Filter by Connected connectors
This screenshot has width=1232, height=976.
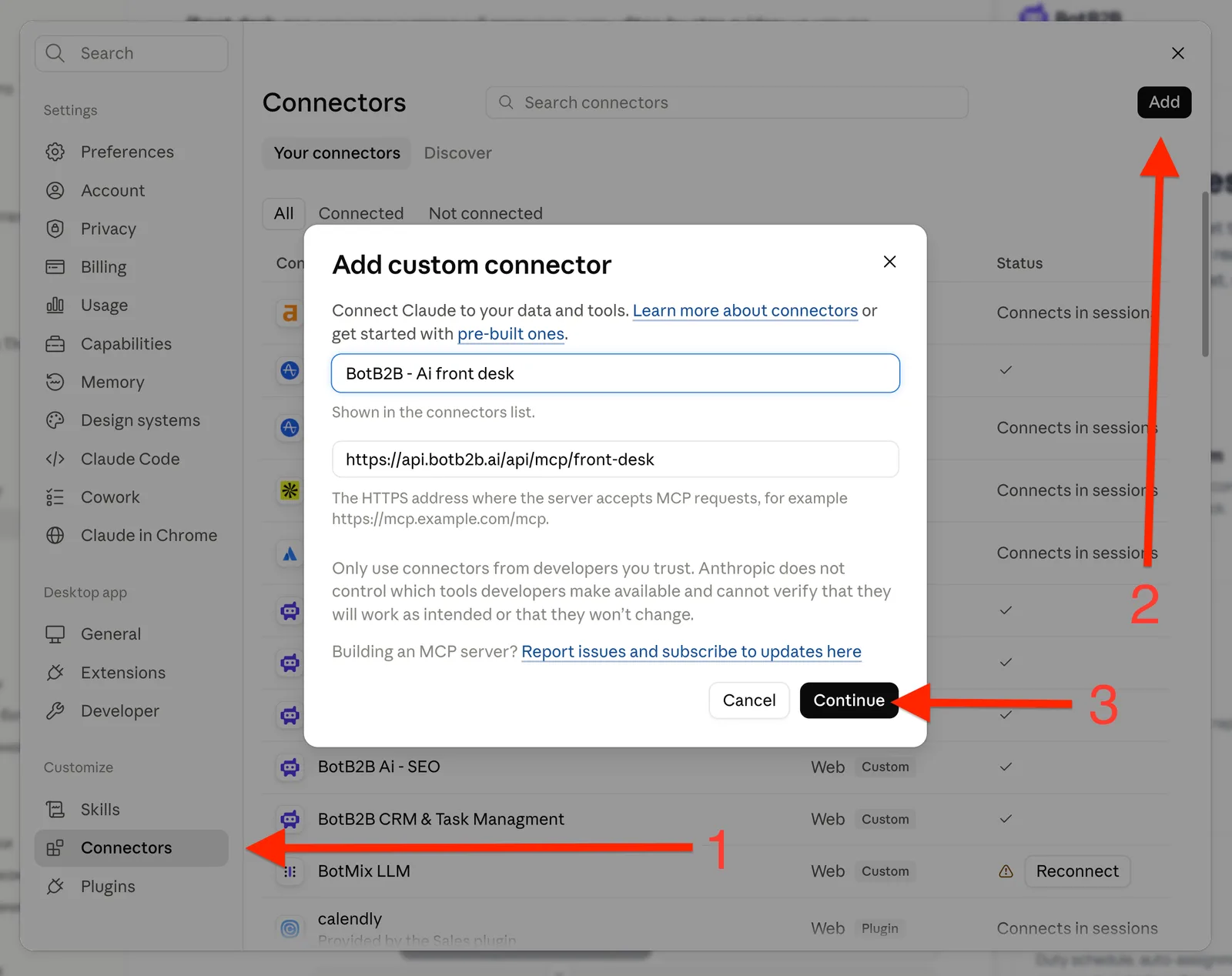(361, 213)
